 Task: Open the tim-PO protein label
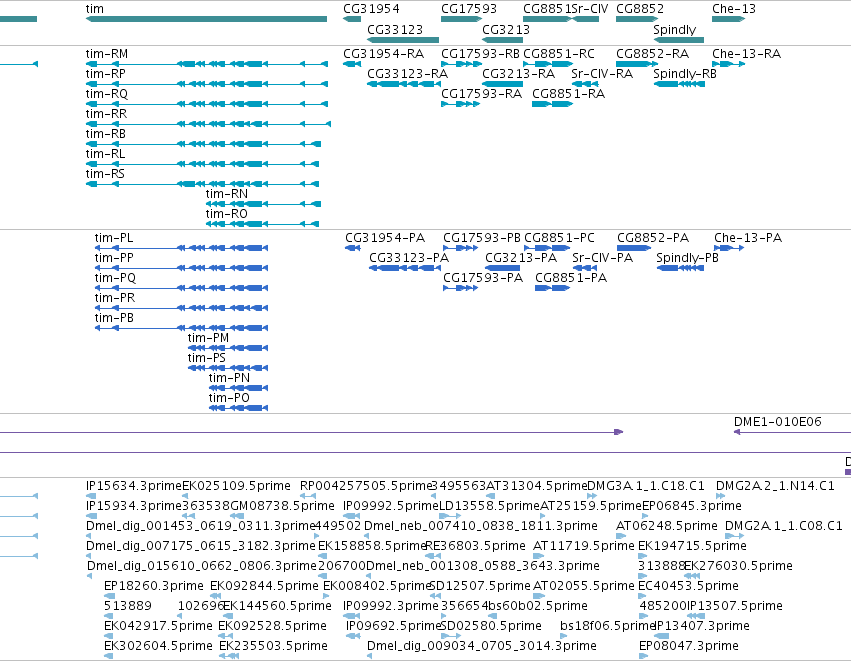point(230,399)
